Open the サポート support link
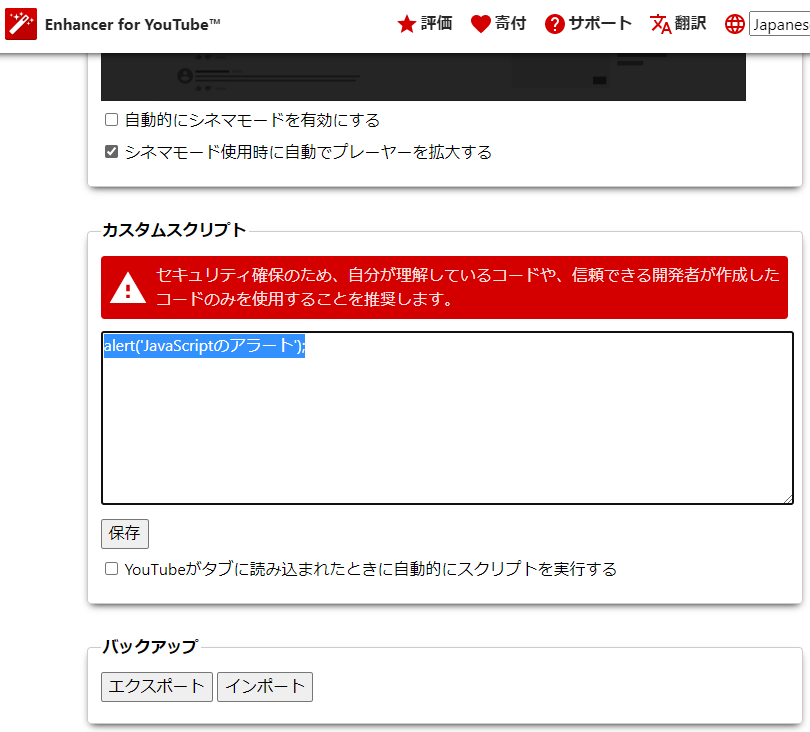The image size is (810, 732). [x=600, y=23]
